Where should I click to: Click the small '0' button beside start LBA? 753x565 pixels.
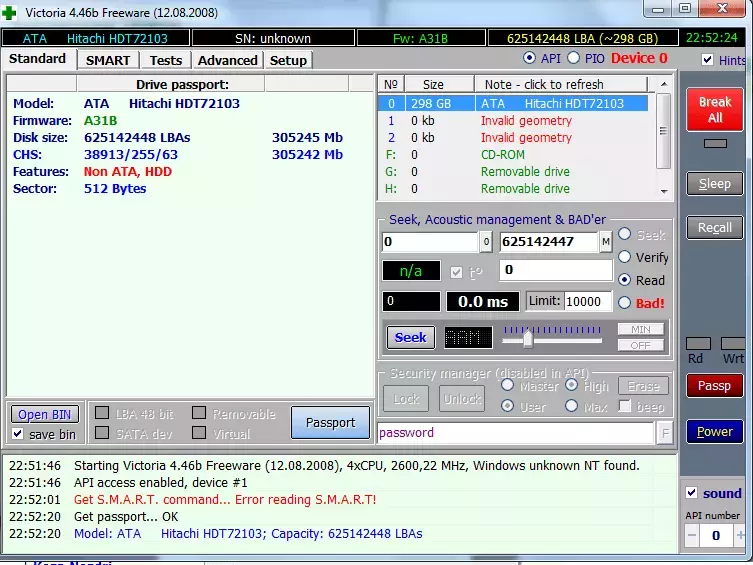486,242
